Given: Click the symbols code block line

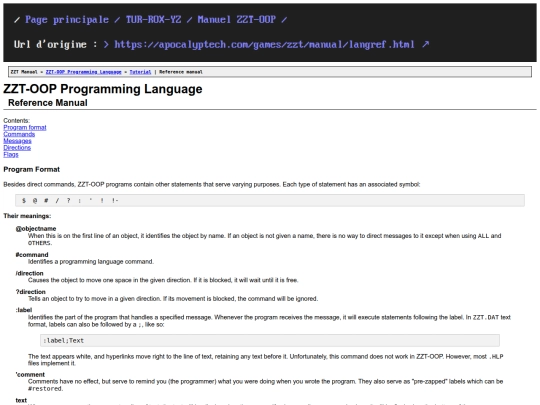Looking at the screenshot, I should 270,200.
